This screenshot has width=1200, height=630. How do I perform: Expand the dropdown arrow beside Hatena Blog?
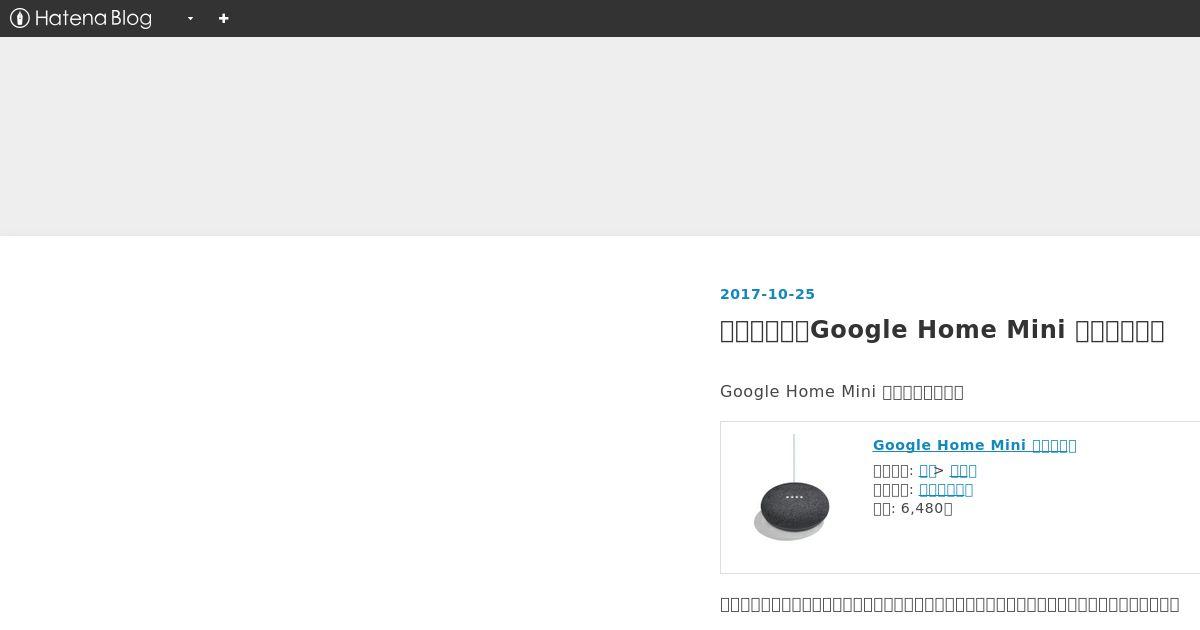click(190, 18)
